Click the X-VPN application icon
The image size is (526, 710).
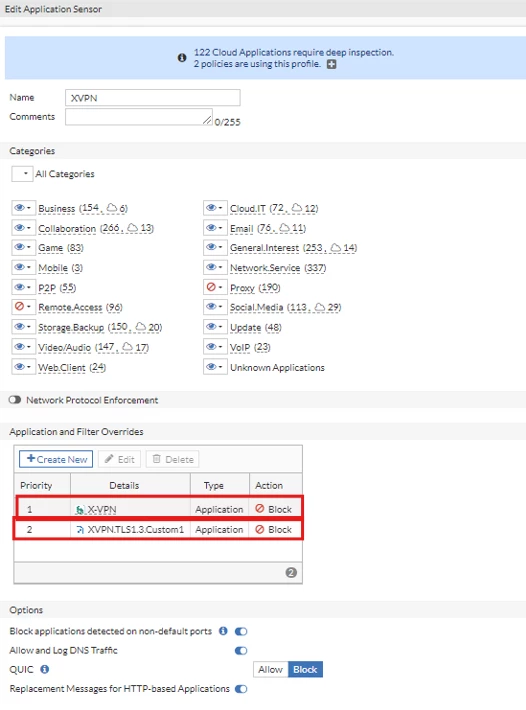pyautogui.click(x=80, y=510)
